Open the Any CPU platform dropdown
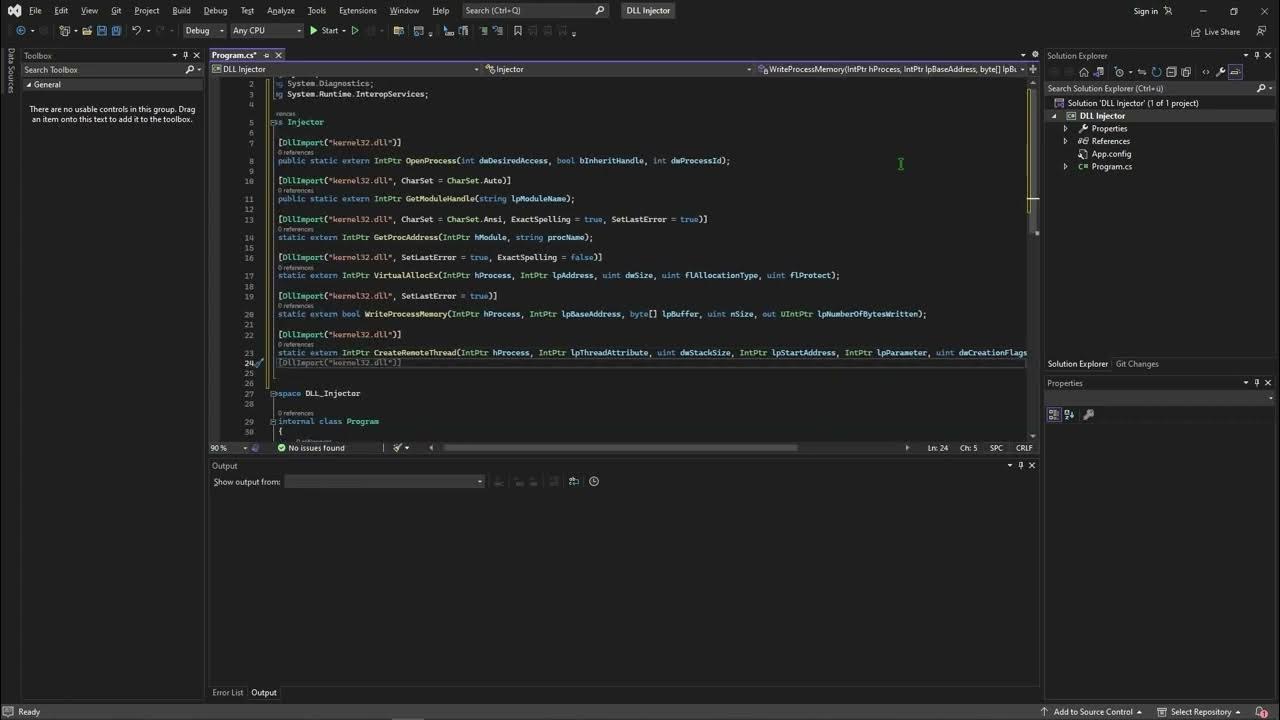Screen dimensions: 1280x720 (267, 31)
